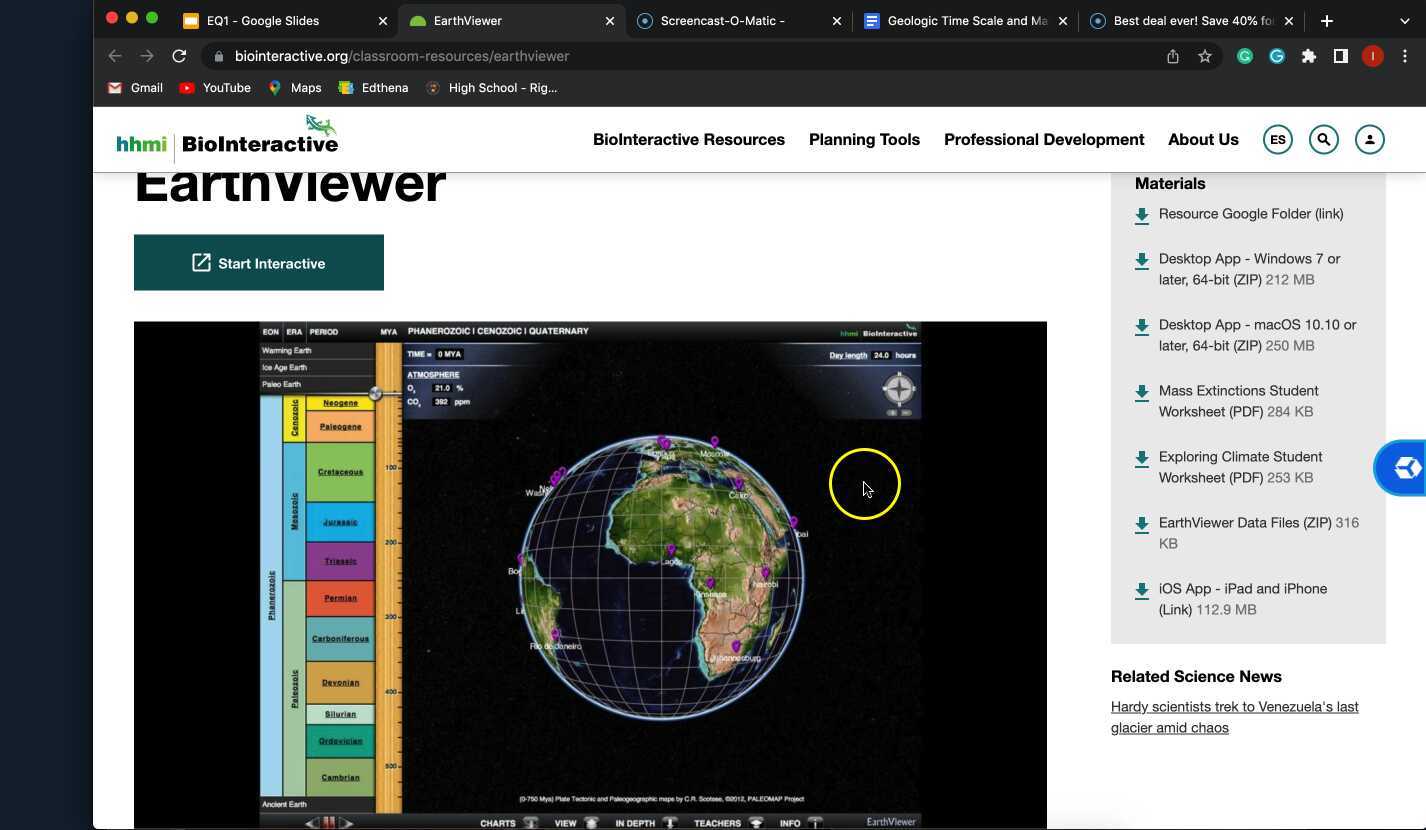Open VIEW pull-up in EarthViewer
Viewport: 1426px width, 830px height.
coord(576,823)
